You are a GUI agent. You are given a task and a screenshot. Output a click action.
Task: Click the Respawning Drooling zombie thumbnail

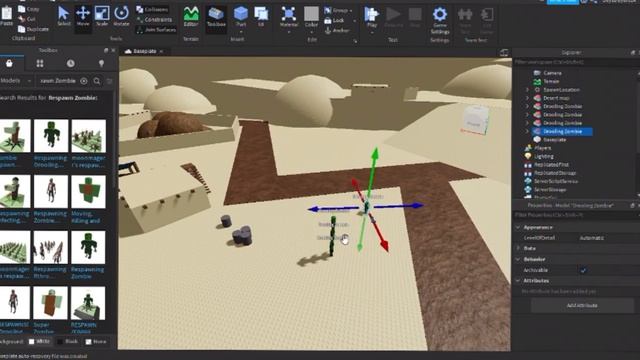click(51, 136)
